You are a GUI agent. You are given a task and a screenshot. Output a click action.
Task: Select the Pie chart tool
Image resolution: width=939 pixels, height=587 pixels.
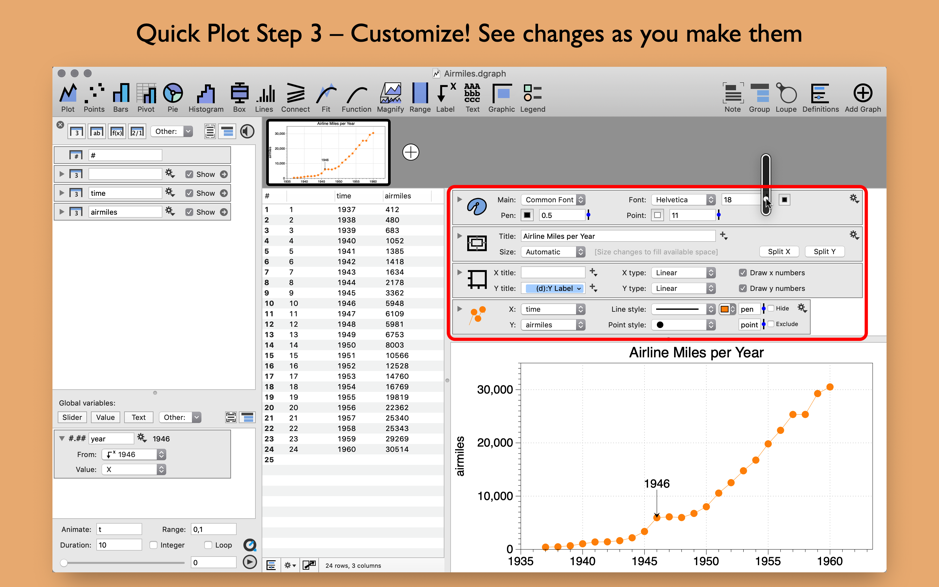coord(175,90)
